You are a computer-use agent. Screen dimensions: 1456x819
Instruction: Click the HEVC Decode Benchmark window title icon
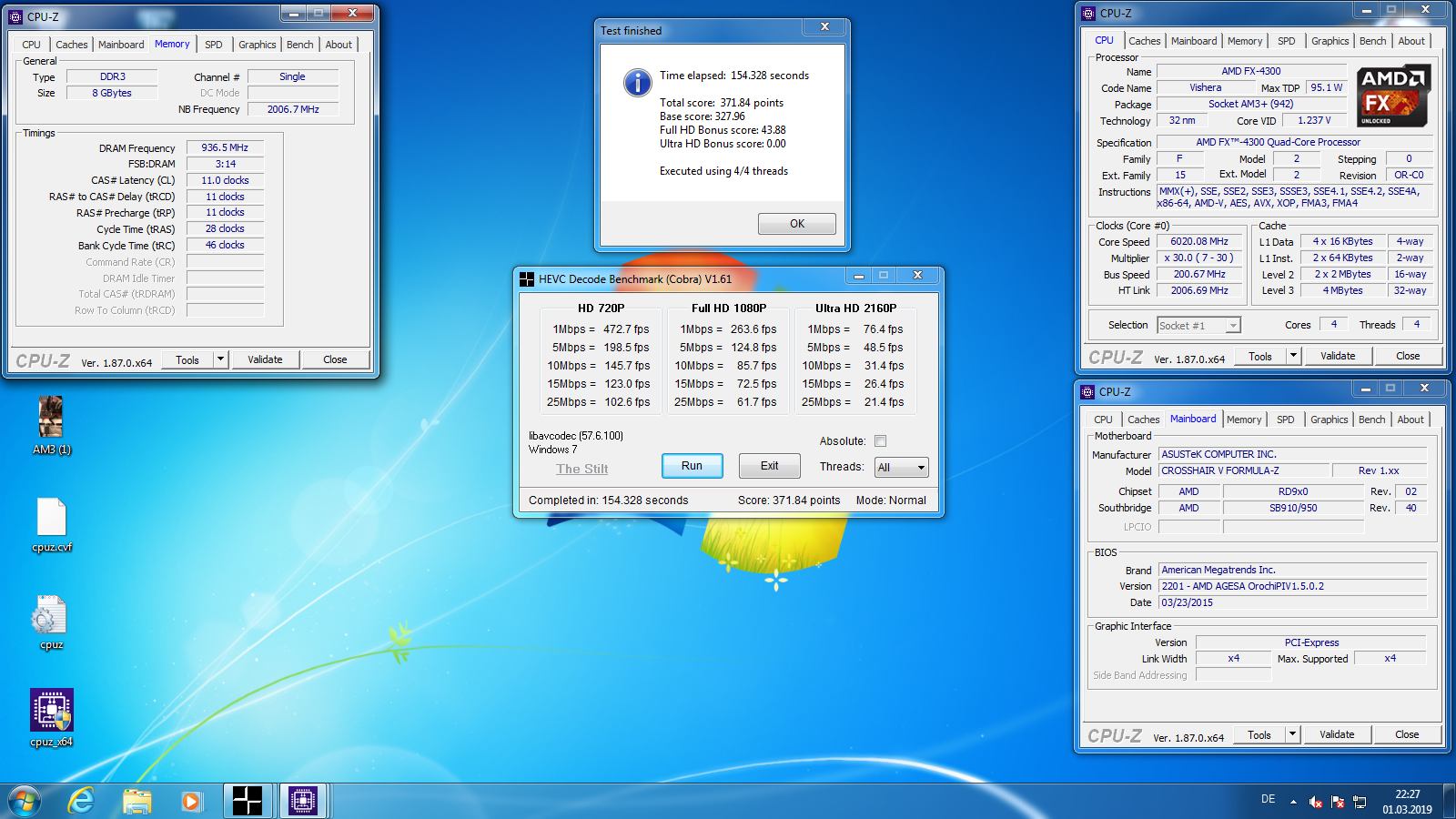pos(527,279)
